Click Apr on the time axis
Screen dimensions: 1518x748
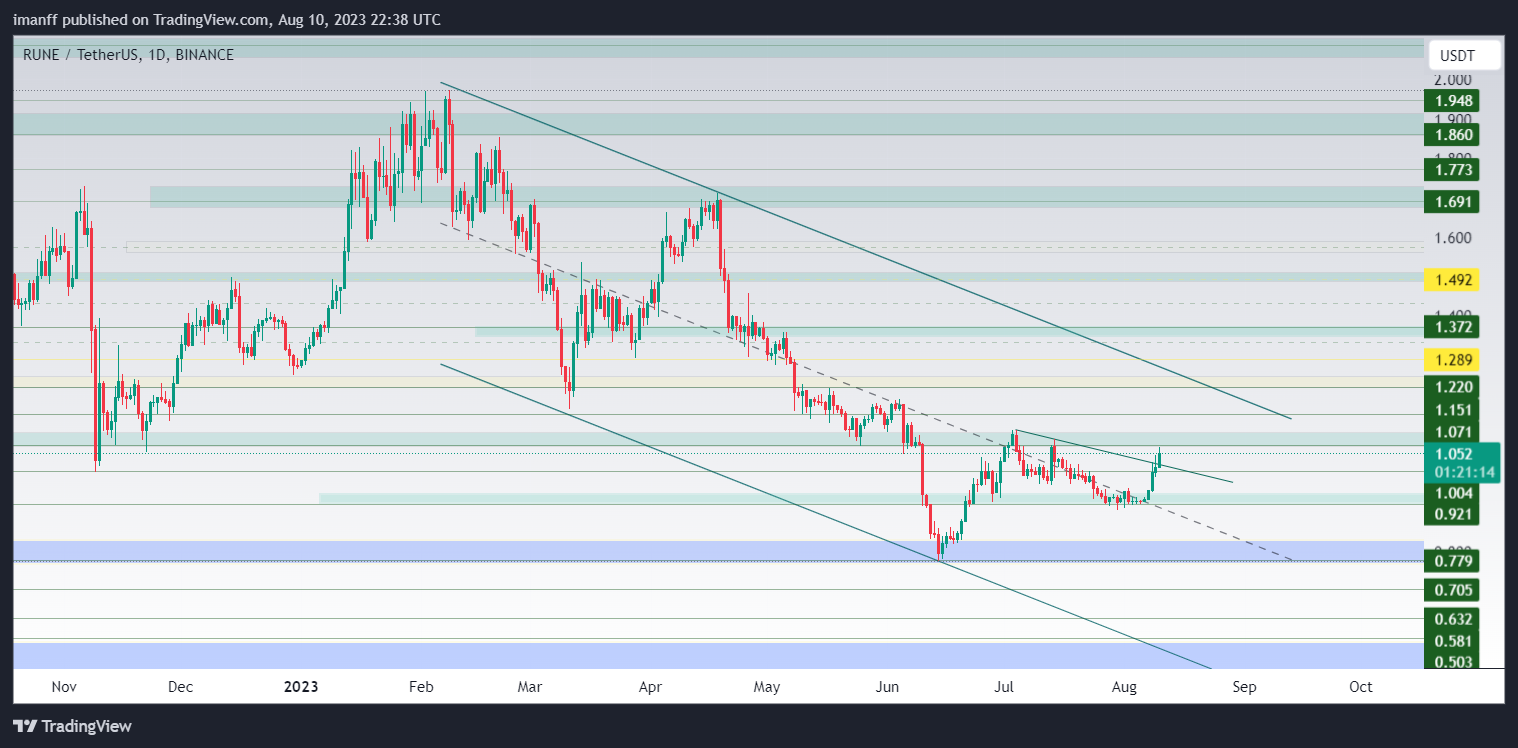click(x=650, y=687)
